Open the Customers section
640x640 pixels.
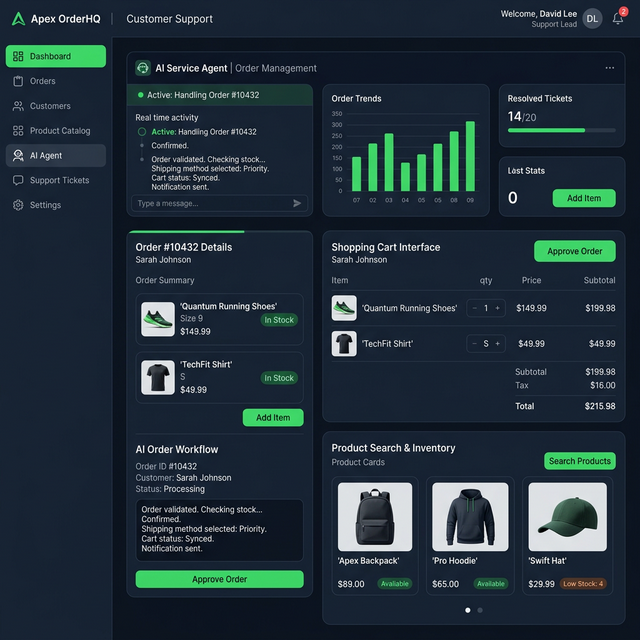56,106
